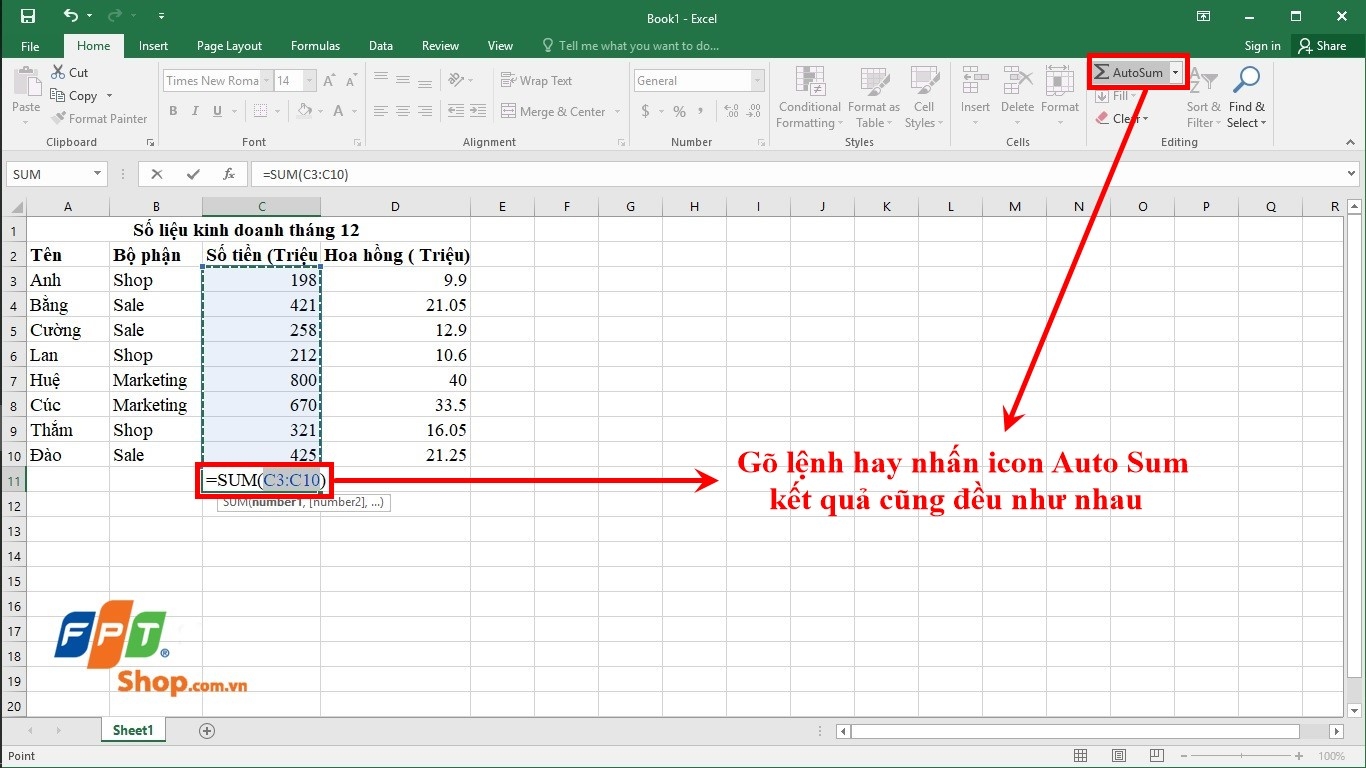Open the File tab
The image size is (1366, 768).
point(30,46)
